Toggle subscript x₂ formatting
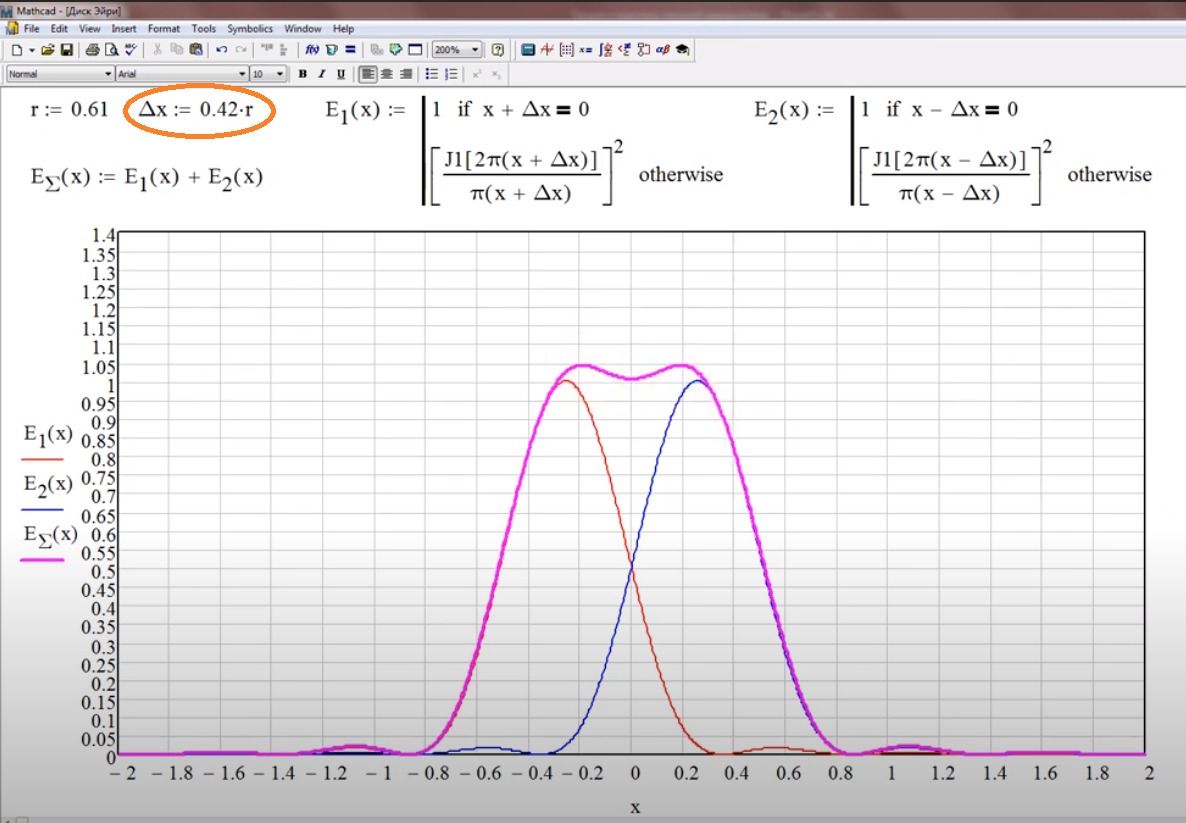 coord(496,74)
